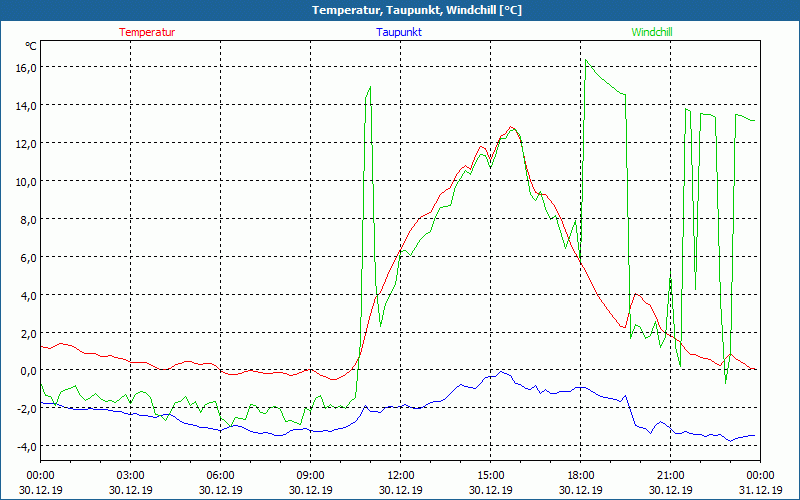Click the temperature peak near 15:45
Screen dimensions: 800x500
pos(511,127)
